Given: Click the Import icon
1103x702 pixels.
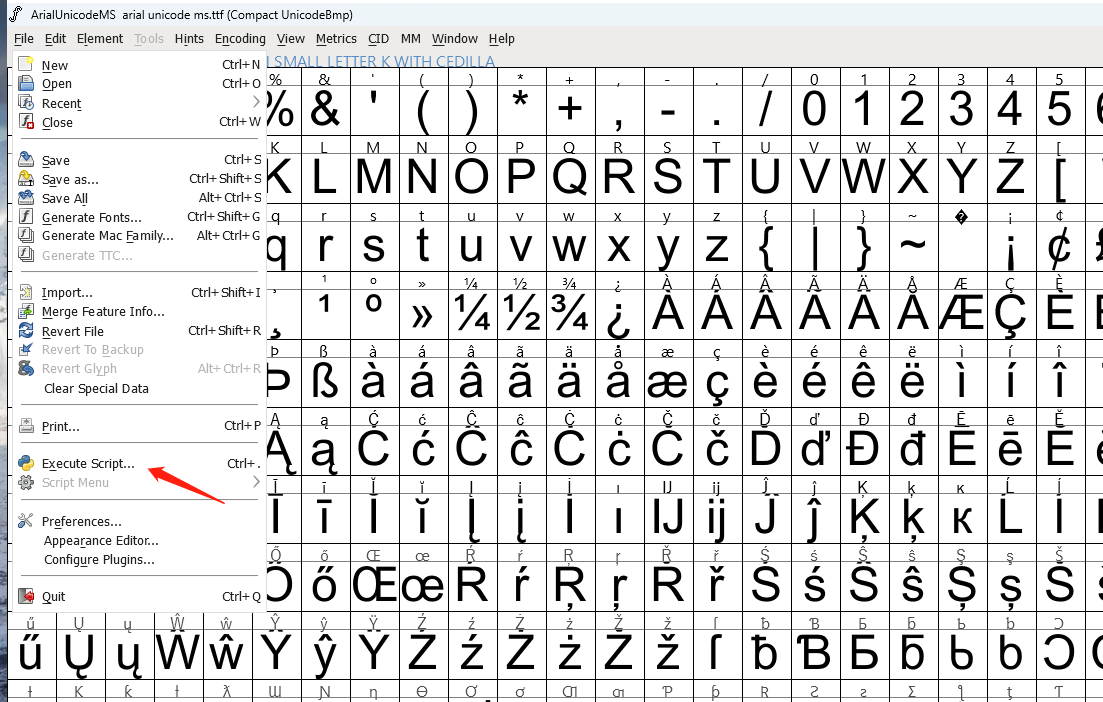Looking at the screenshot, I should pos(26,292).
